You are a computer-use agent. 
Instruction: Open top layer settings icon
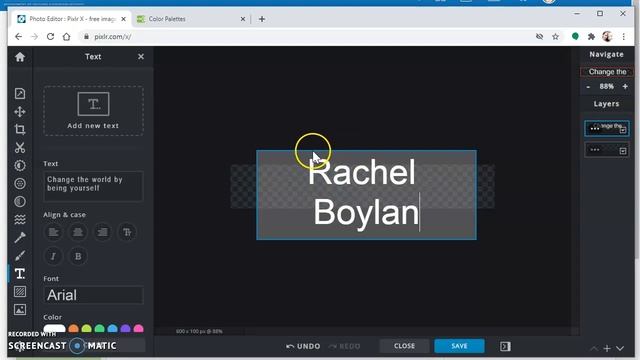click(623, 130)
